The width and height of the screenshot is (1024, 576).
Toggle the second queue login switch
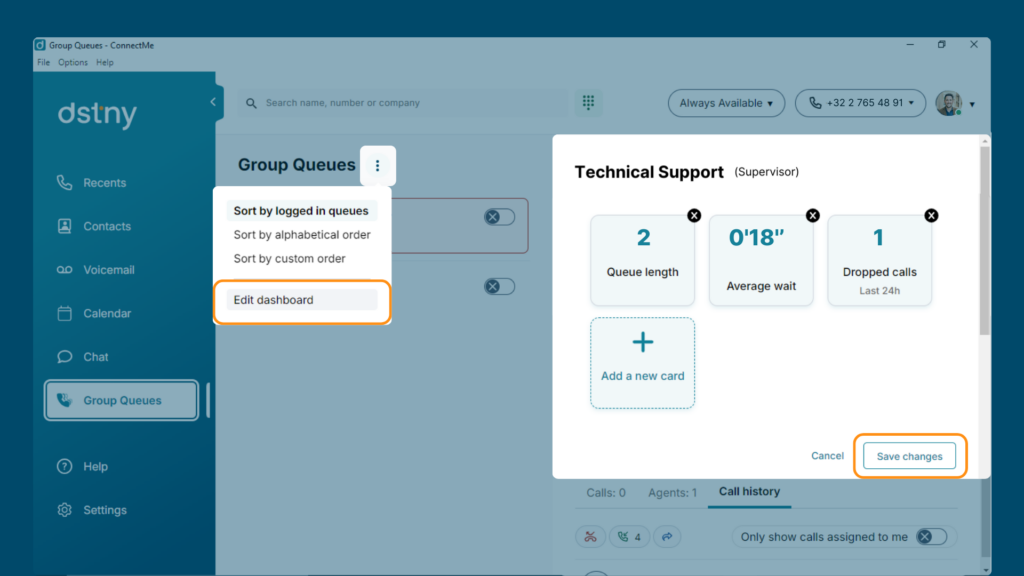coord(500,286)
